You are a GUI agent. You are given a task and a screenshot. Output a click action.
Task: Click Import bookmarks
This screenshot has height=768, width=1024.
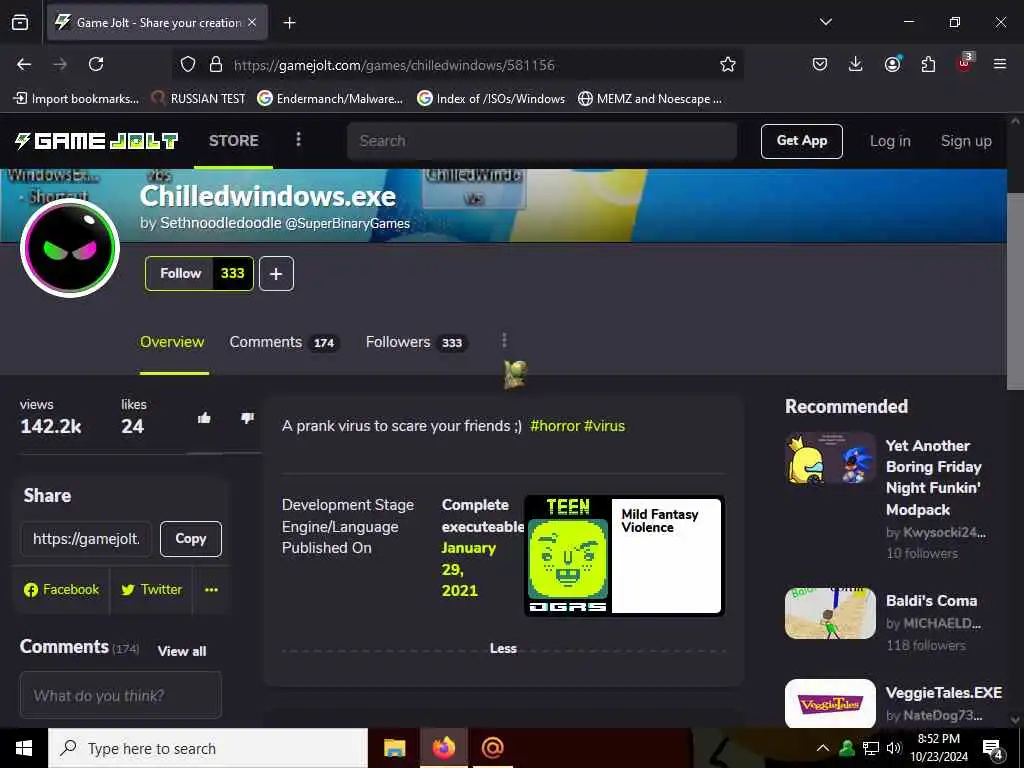[76, 99]
